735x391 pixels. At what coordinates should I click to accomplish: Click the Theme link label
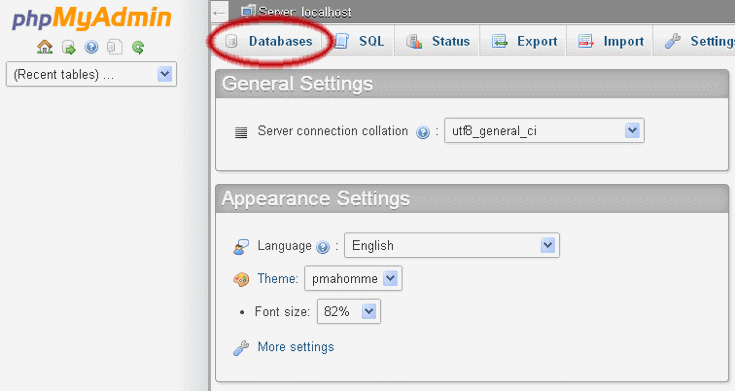[x=278, y=278]
